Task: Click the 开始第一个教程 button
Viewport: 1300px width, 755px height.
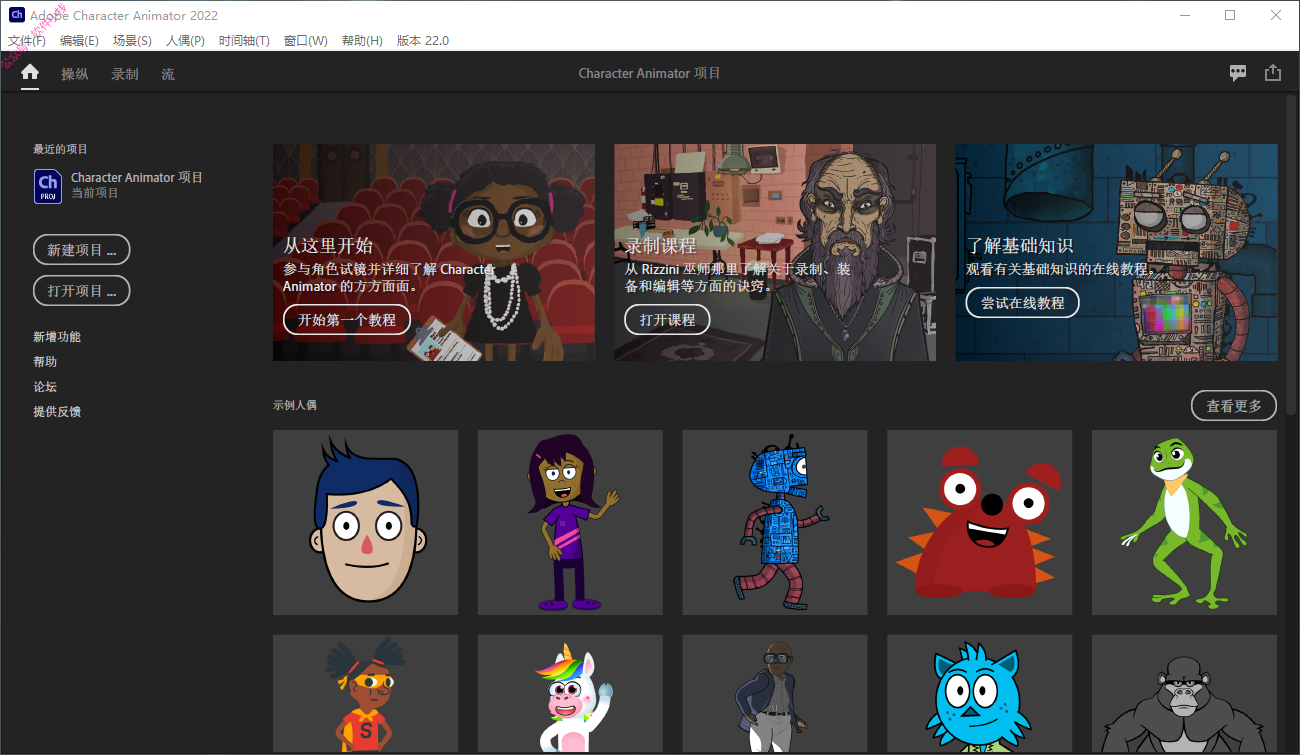Action: [x=347, y=320]
